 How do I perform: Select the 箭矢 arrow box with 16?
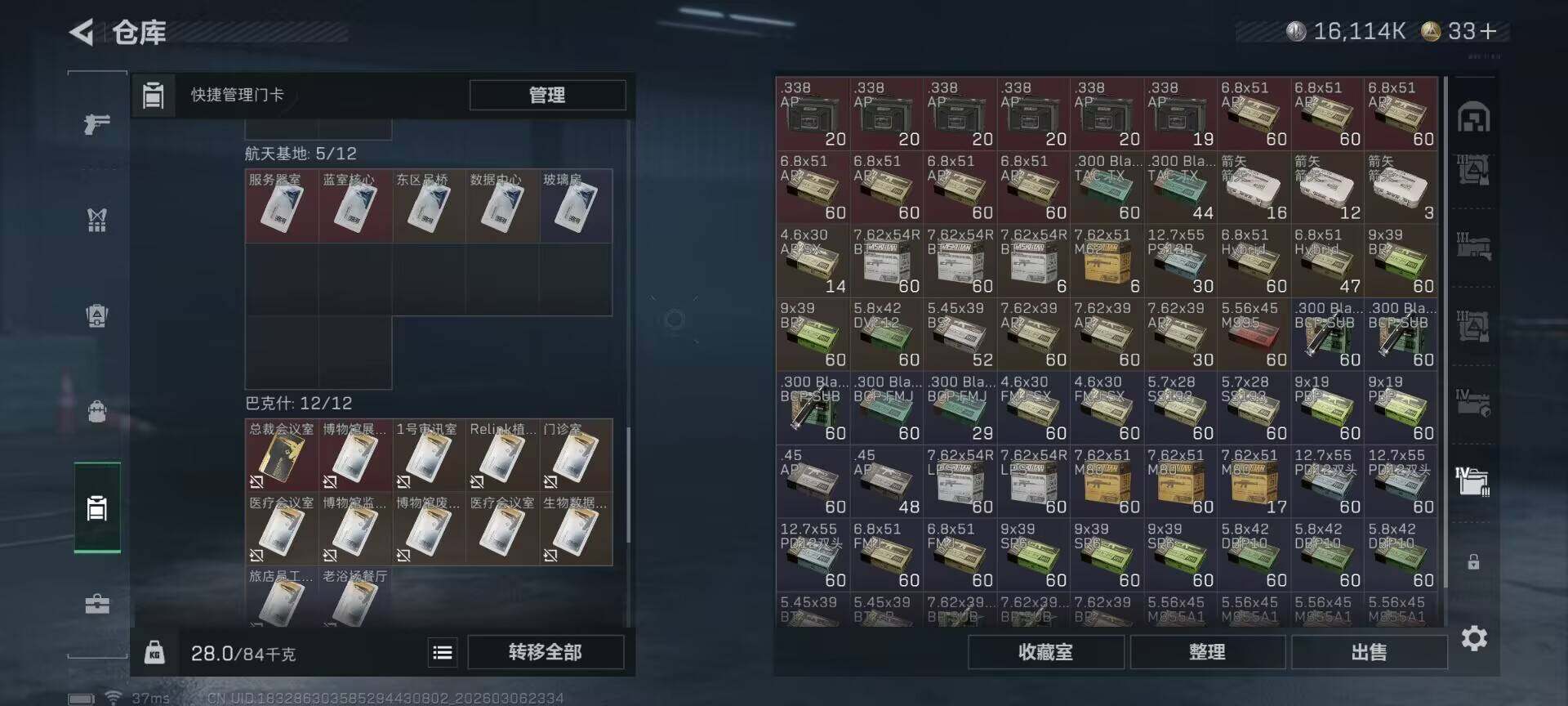click(x=1253, y=188)
